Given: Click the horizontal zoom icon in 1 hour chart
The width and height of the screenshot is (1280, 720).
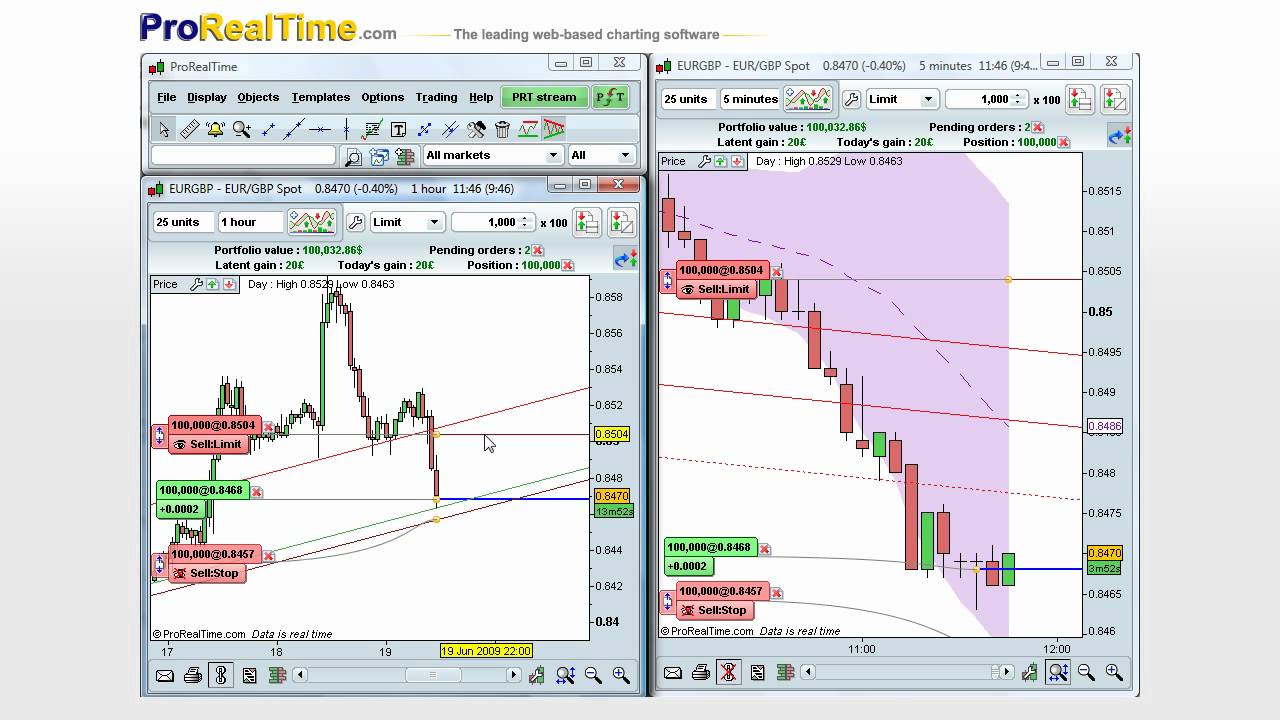Looking at the screenshot, I should [x=565, y=675].
